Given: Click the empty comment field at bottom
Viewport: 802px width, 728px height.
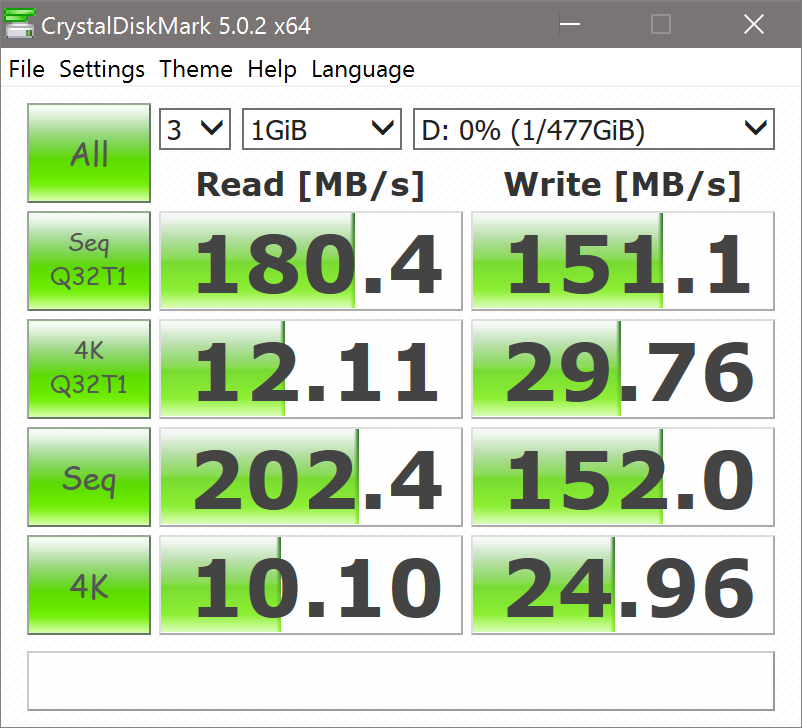Looking at the screenshot, I should (x=401, y=681).
